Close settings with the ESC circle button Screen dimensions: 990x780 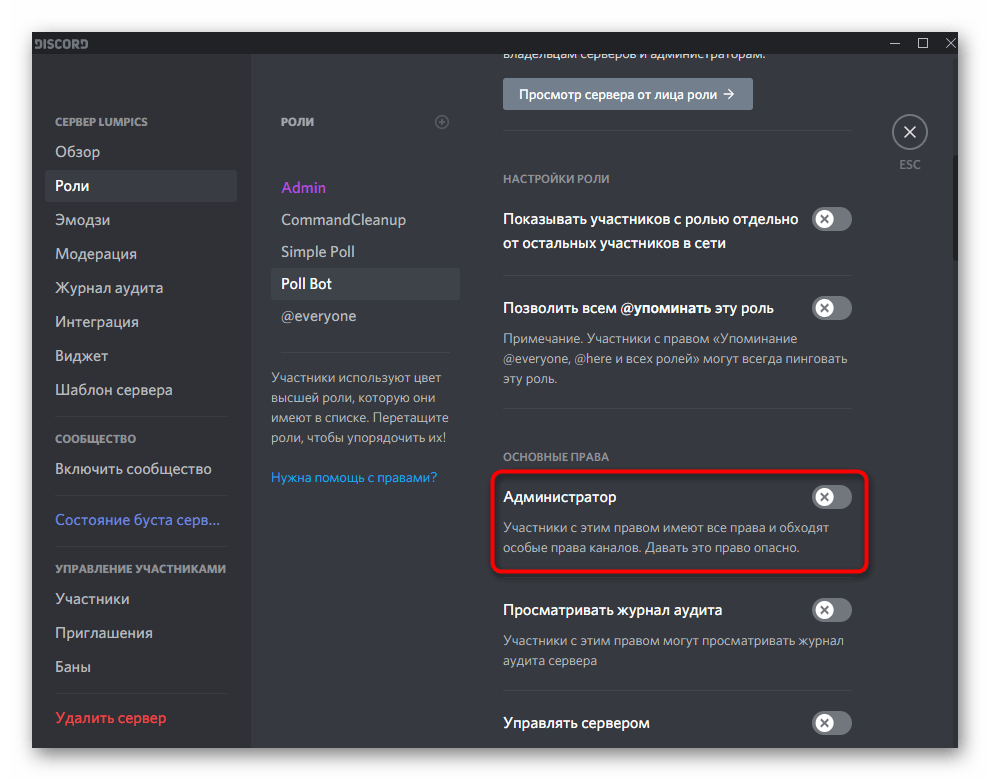click(x=909, y=132)
